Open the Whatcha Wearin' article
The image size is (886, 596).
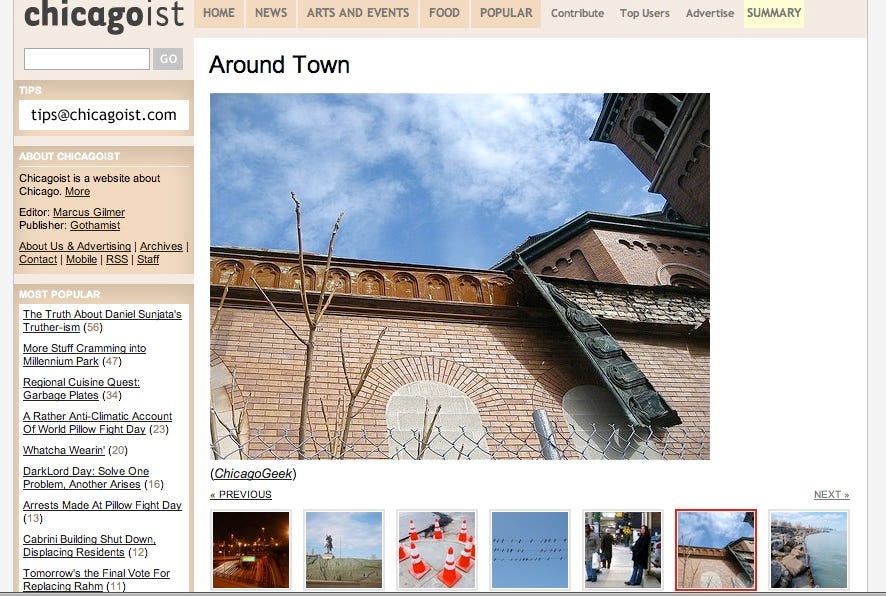(64, 450)
